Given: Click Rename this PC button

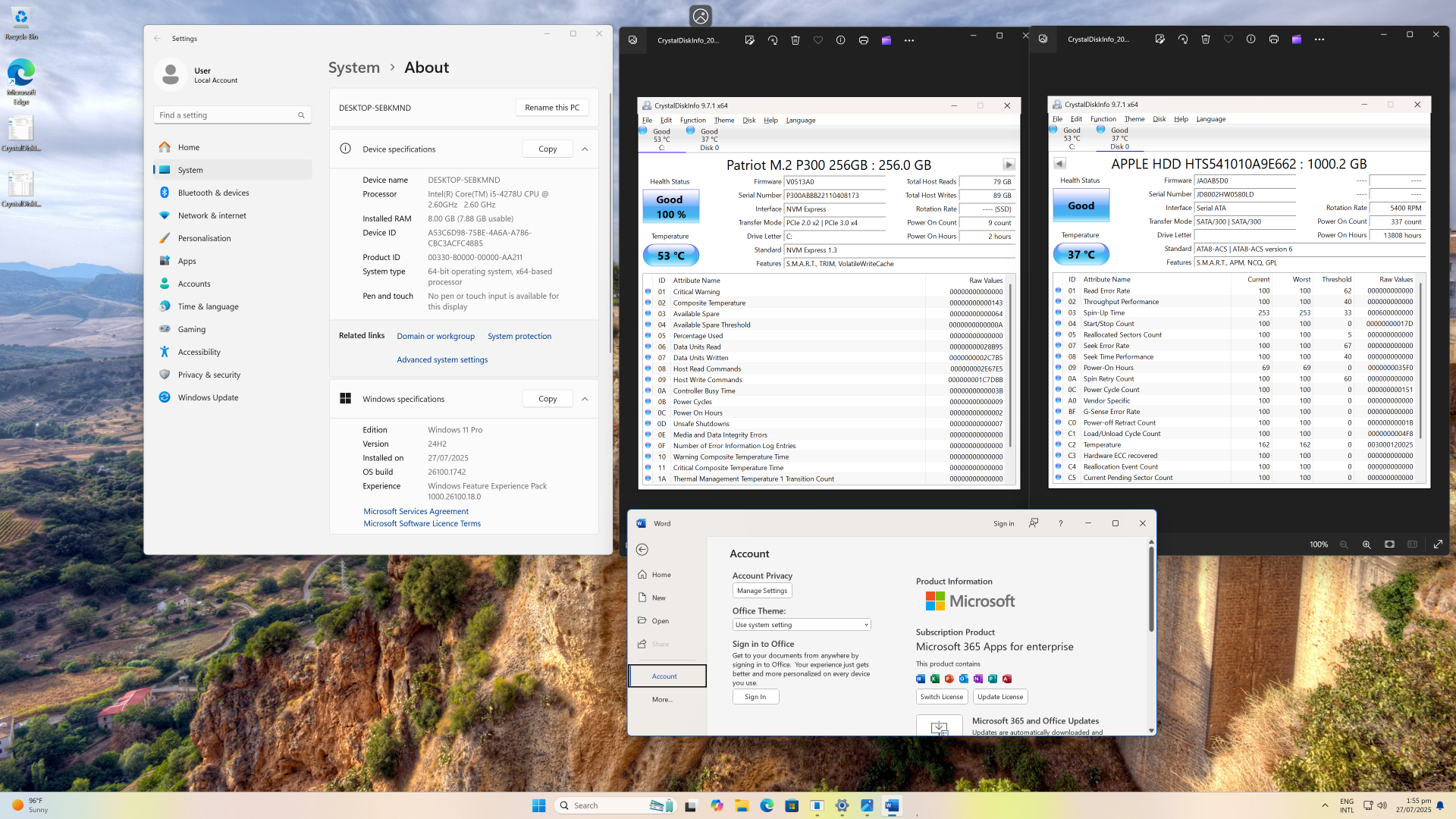Looking at the screenshot, I should coord(552,108).
